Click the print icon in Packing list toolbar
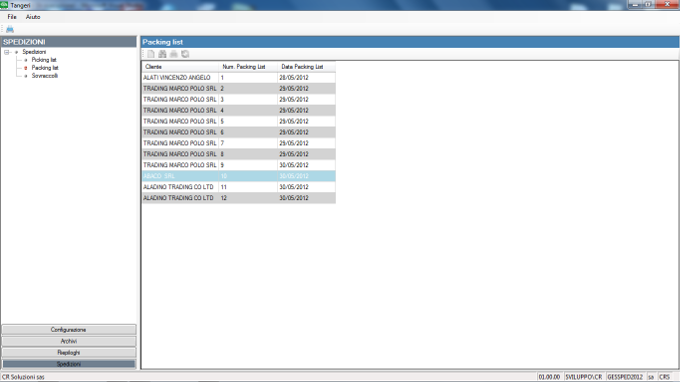Screen dimensions: 680x382 [x=174, y=54]
